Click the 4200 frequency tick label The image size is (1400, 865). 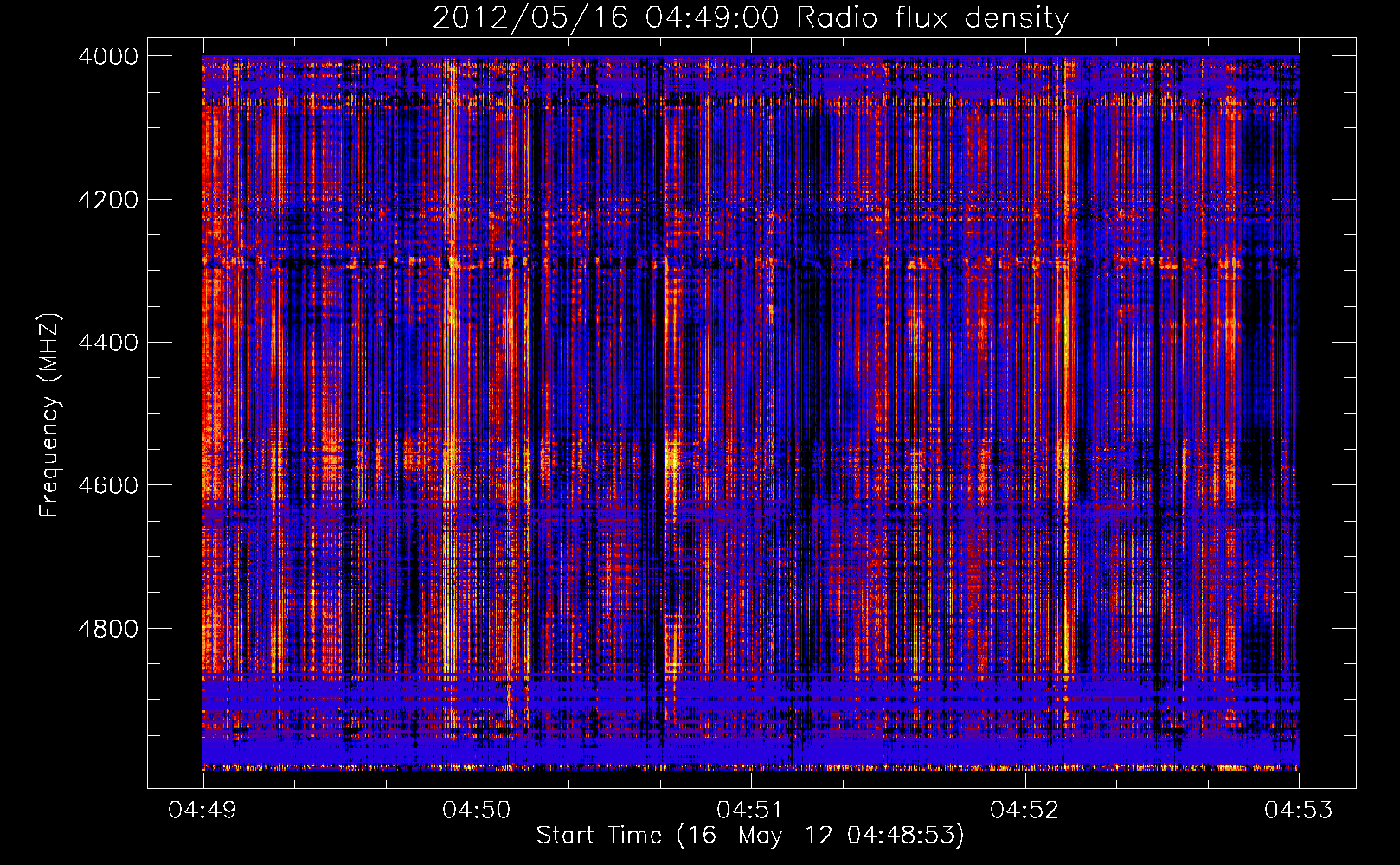click(108, 200)
